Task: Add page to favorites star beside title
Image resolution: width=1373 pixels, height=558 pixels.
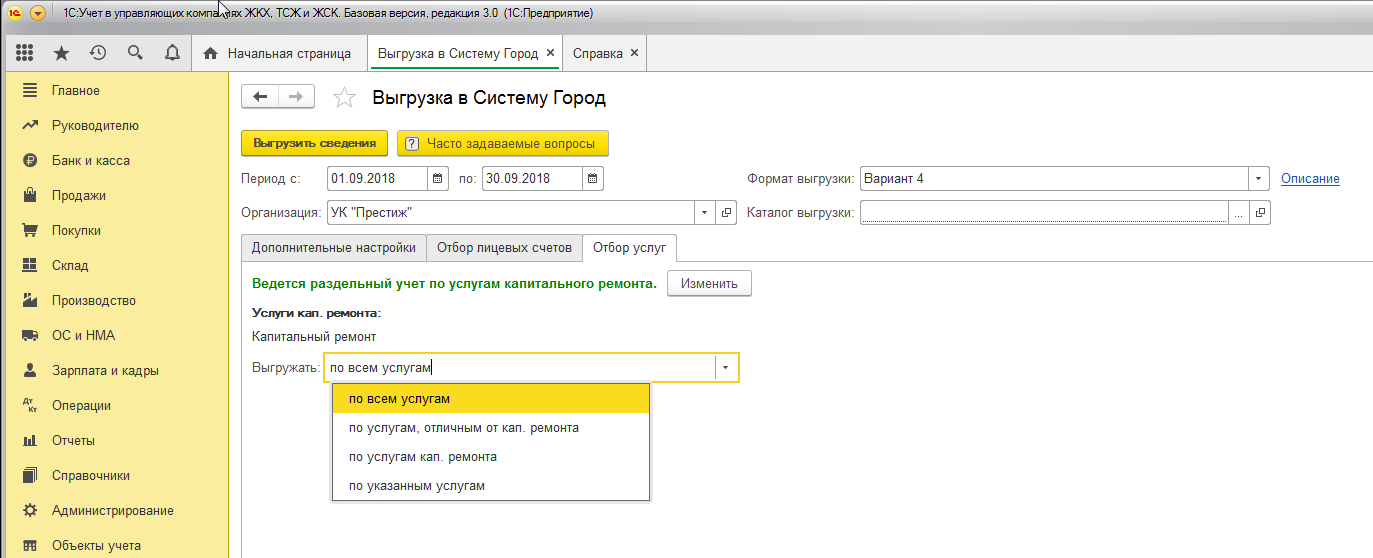Action: (344, 98)
